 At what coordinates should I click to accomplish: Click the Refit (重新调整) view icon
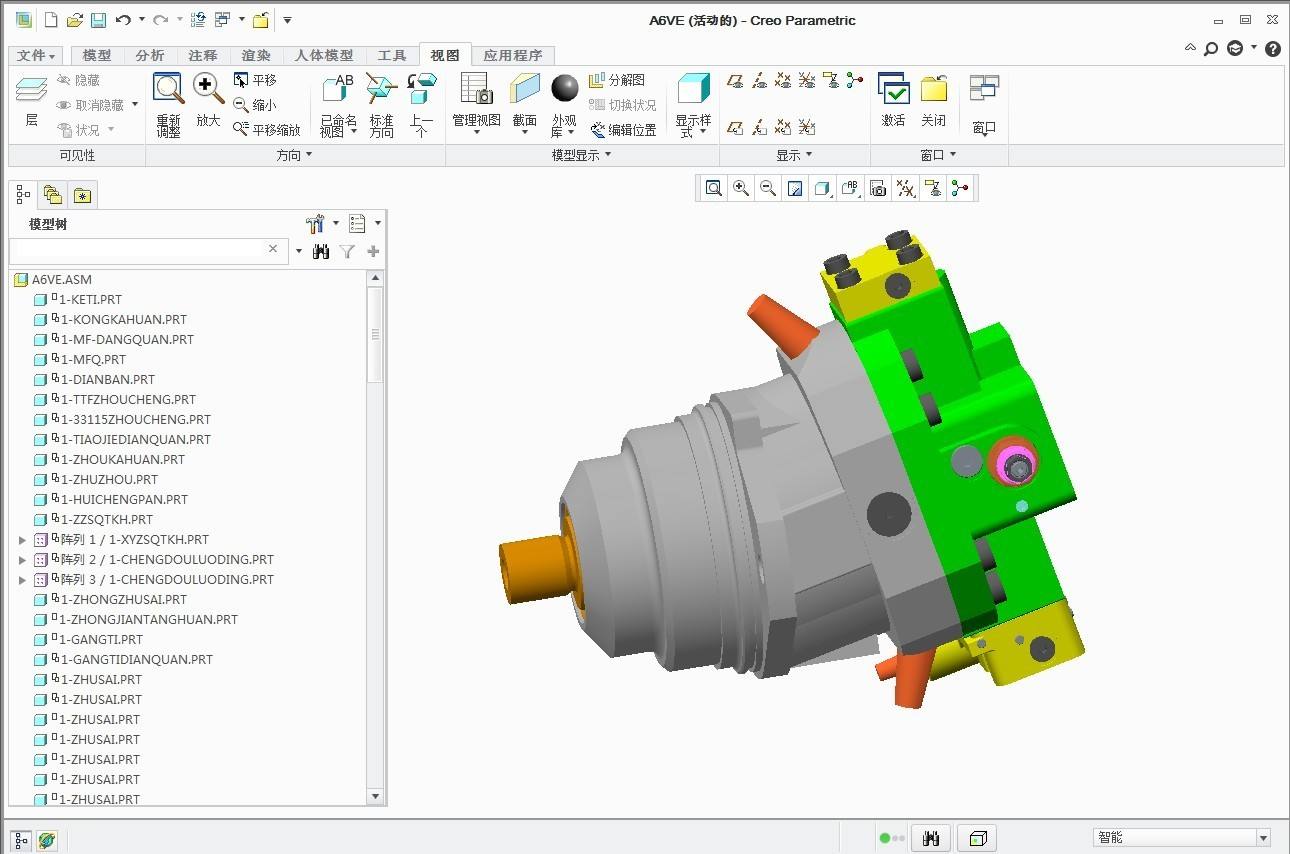pyautogui.click(x=168, y=103)
